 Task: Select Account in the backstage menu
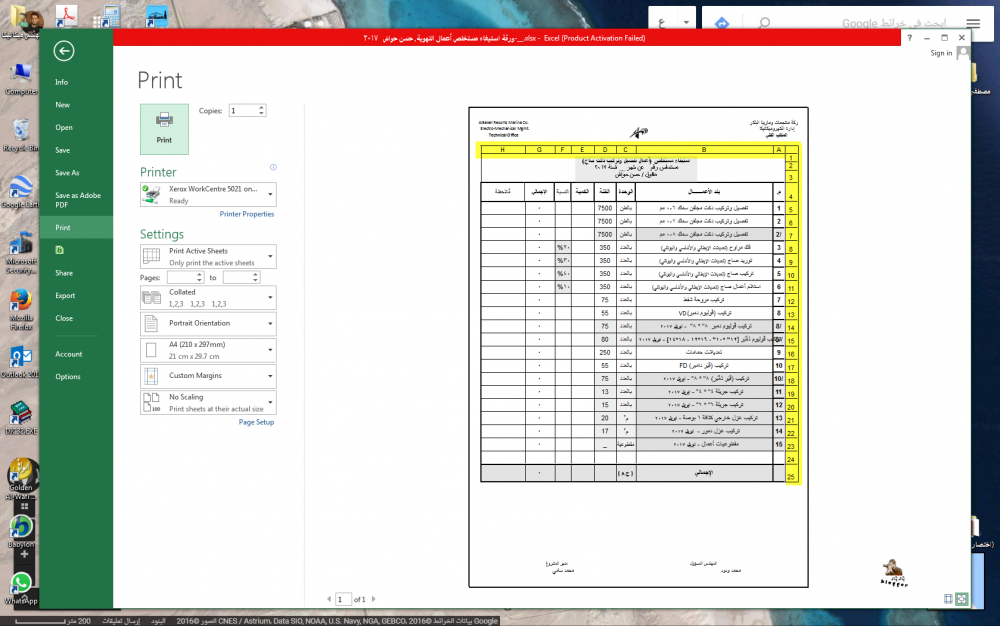pos(68,354)
